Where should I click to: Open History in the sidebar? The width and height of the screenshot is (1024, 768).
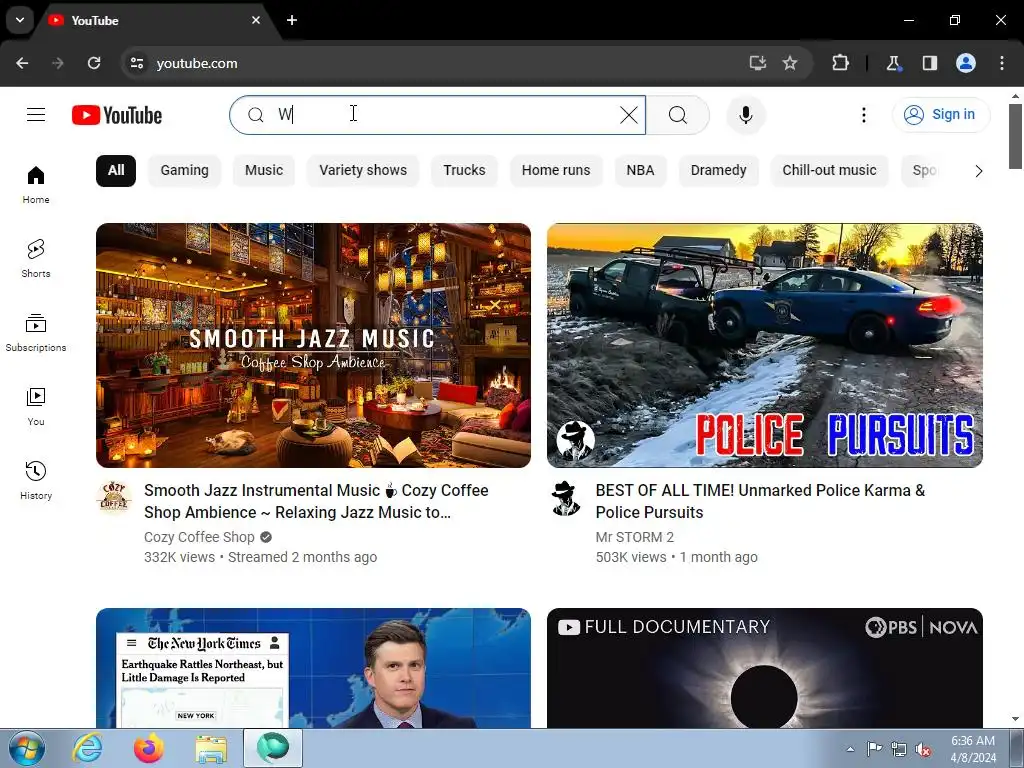(36, 480)
